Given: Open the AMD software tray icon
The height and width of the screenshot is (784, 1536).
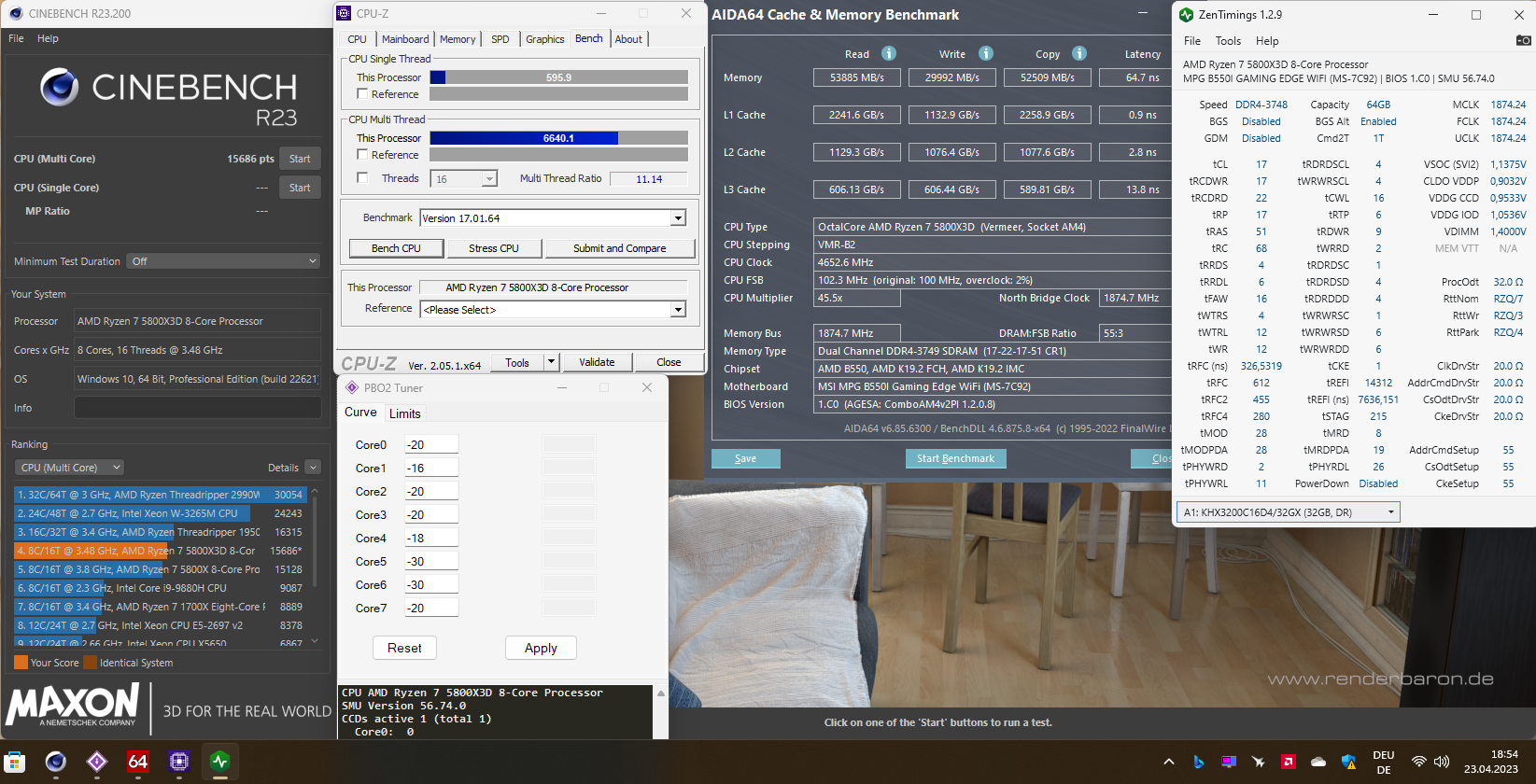Looking at the screenshot, I should point(1289,762).
